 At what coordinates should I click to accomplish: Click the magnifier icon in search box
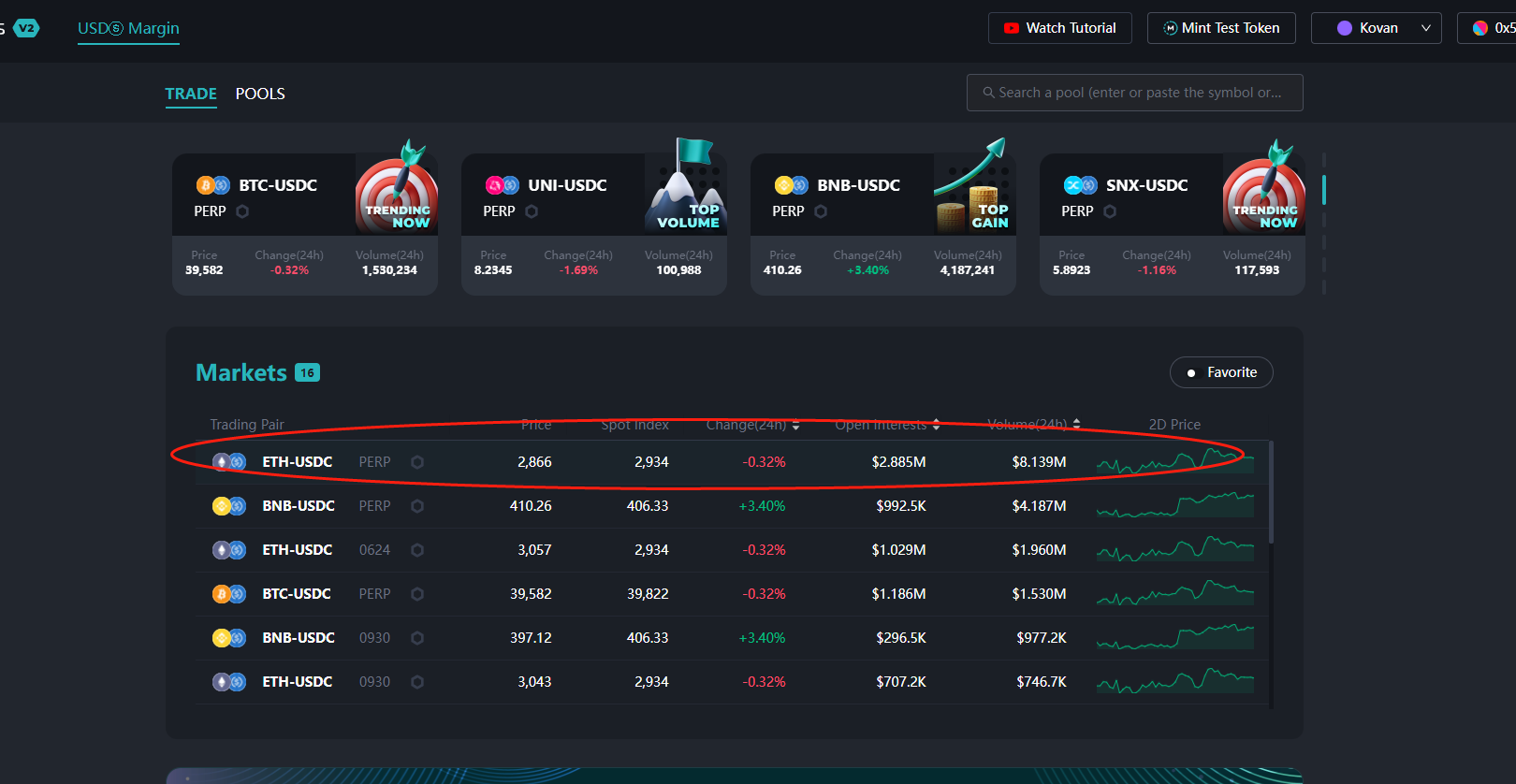[x=988, y=93]
